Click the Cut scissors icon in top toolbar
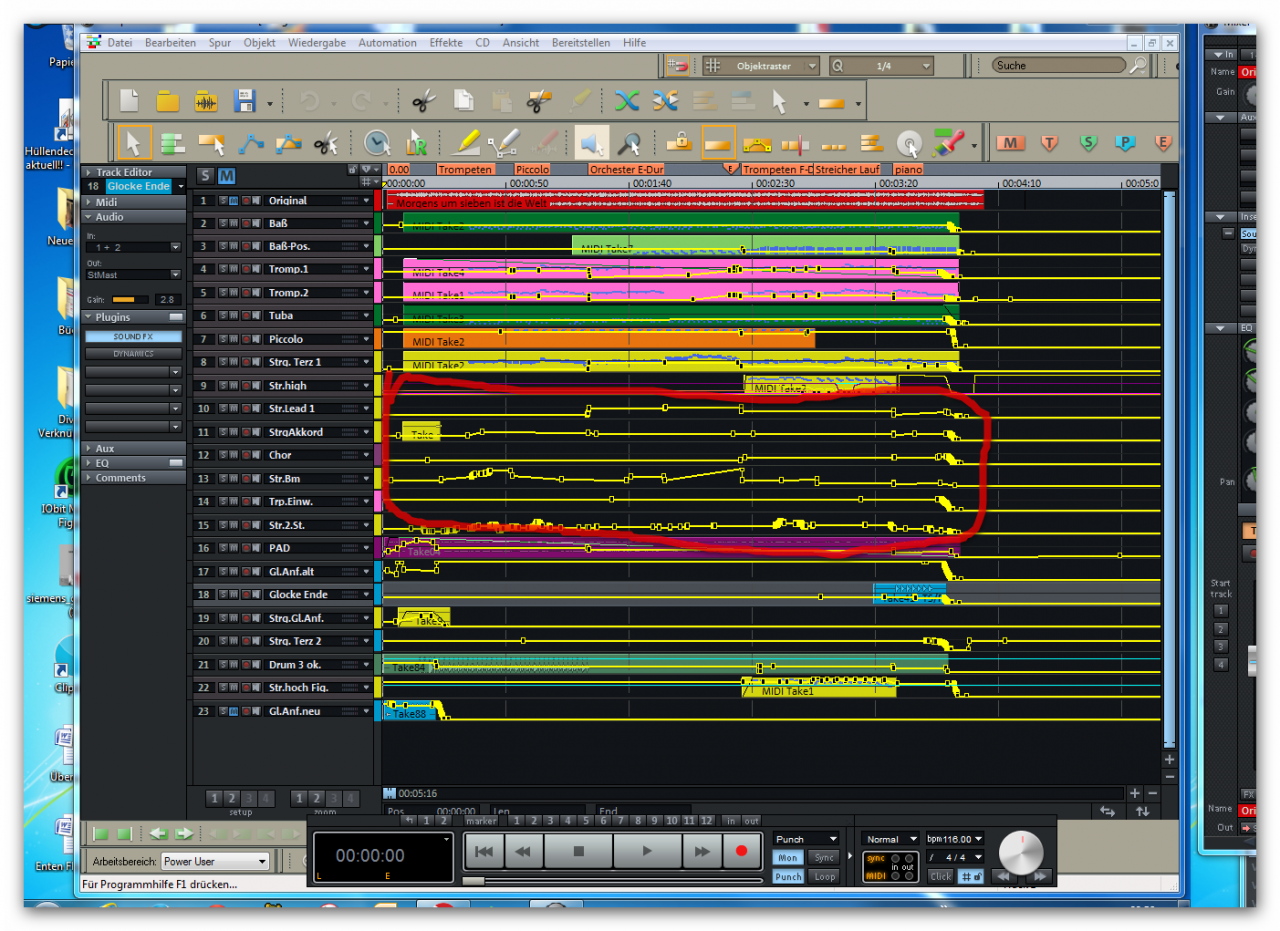 [x=423, y=101]
